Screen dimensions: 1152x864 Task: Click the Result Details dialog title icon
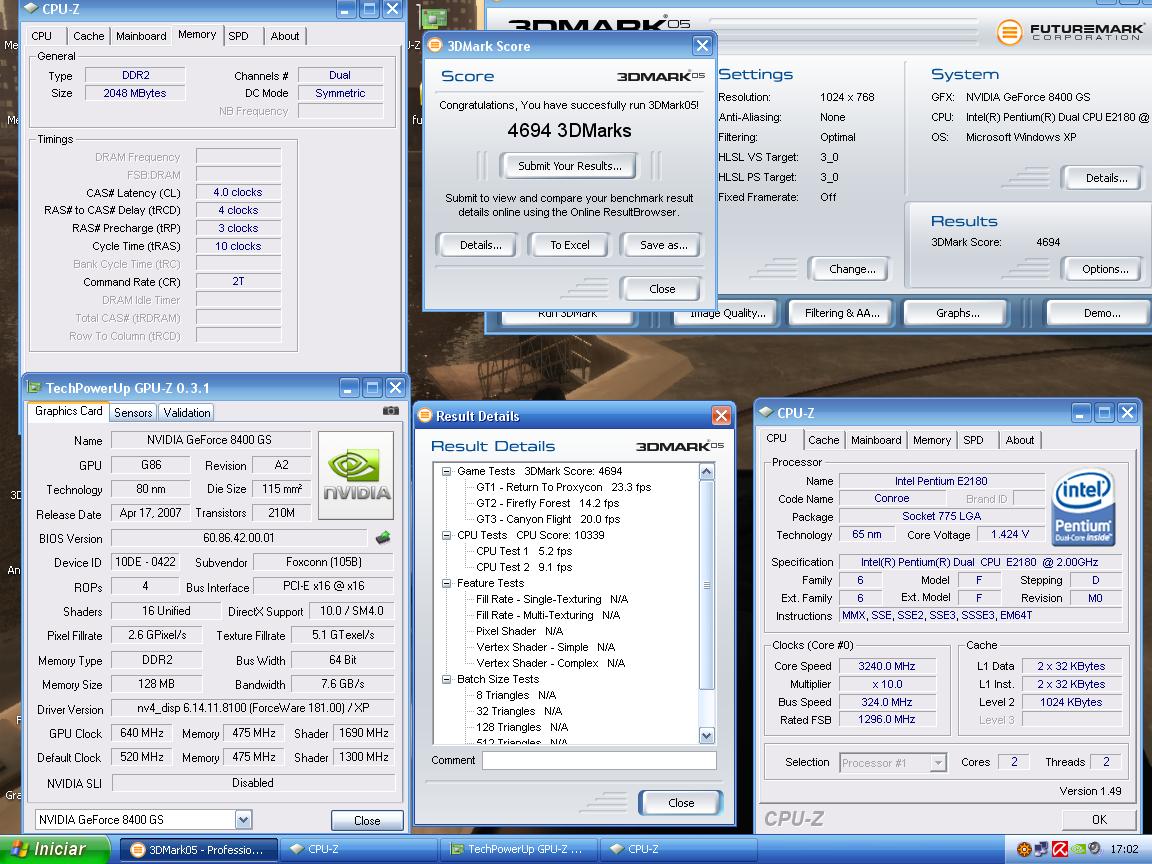click(x=425, y=416)
